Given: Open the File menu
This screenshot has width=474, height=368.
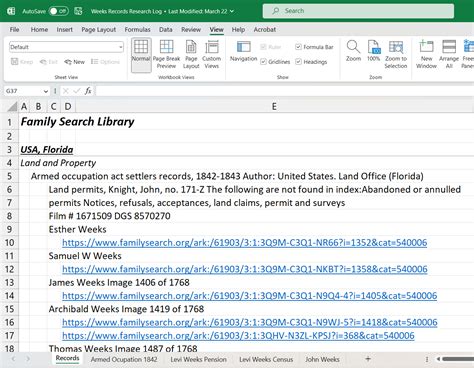Looking at the screenshot, I should point(14,30).
